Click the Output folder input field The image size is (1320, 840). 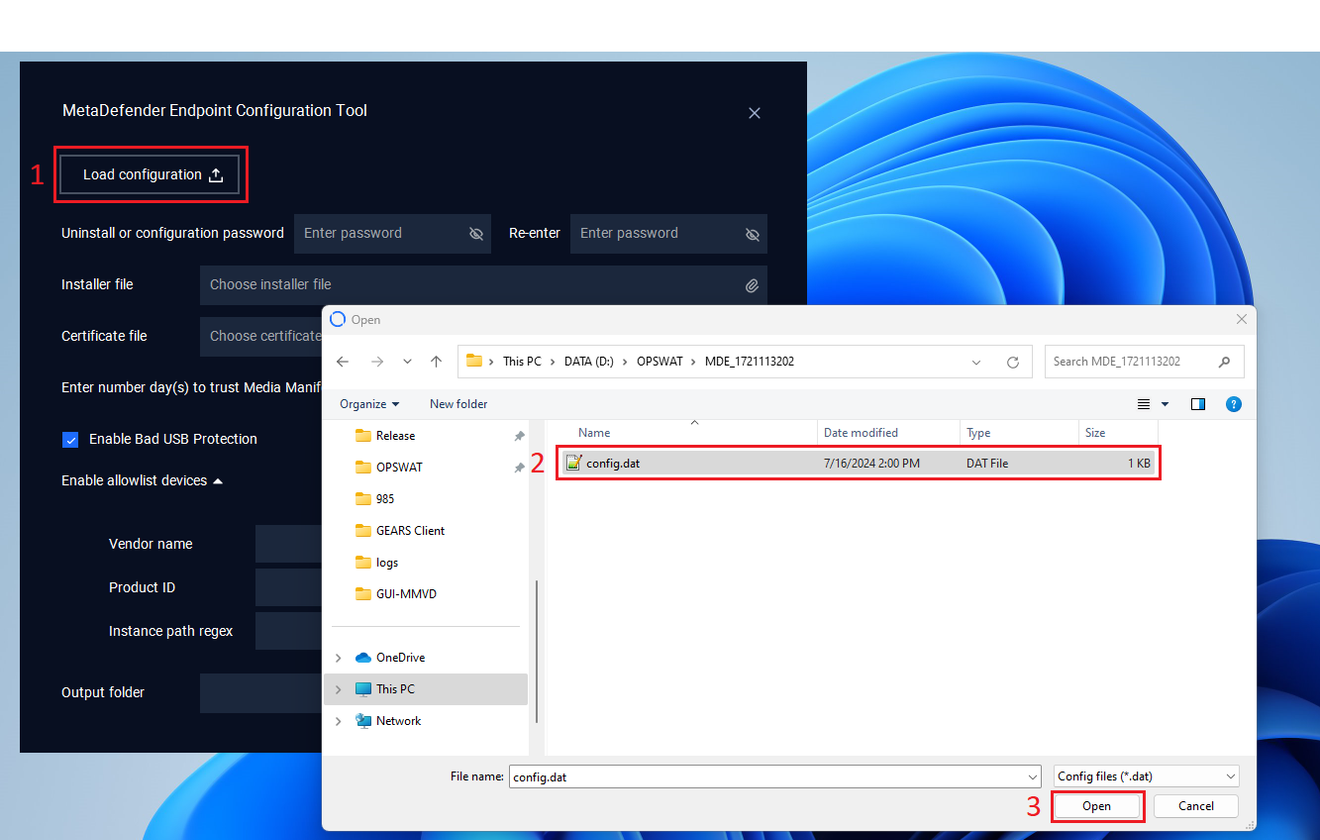click(x=261, y=693)
